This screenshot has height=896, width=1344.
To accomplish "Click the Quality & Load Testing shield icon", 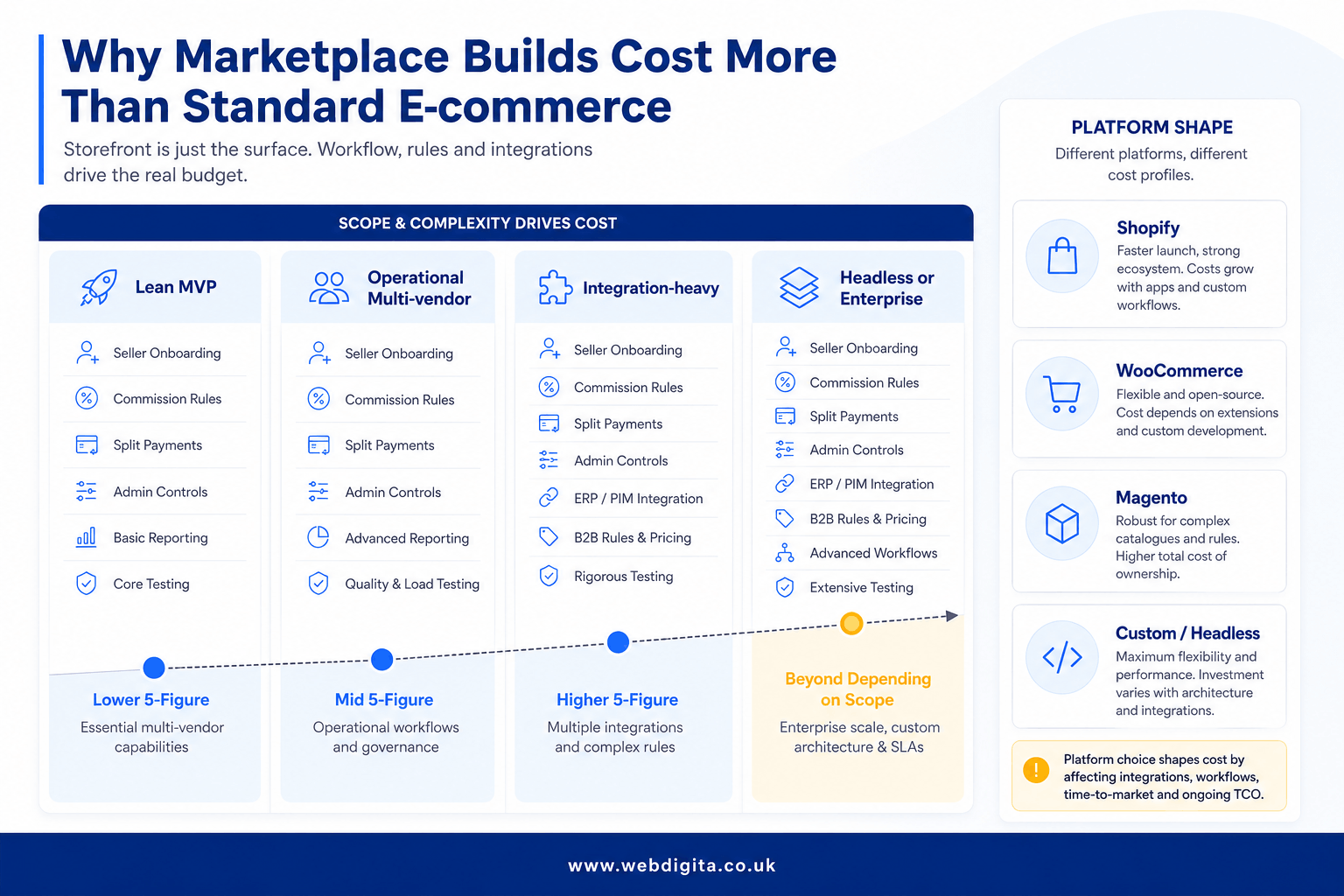I will [318, 583].
